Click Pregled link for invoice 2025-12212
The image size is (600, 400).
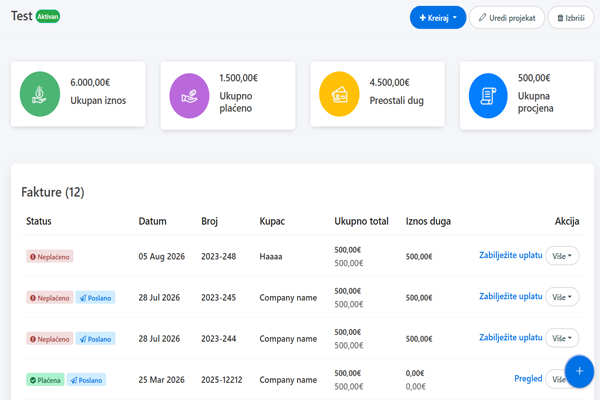pos(528,379)
